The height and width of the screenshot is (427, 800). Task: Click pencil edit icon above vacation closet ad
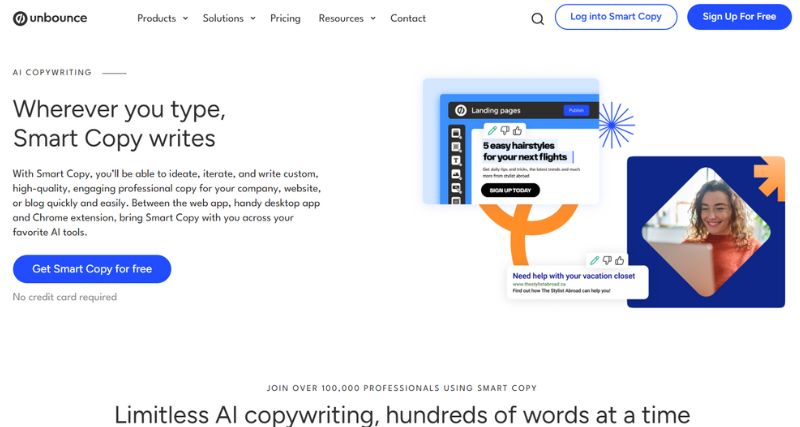[594, 260]
